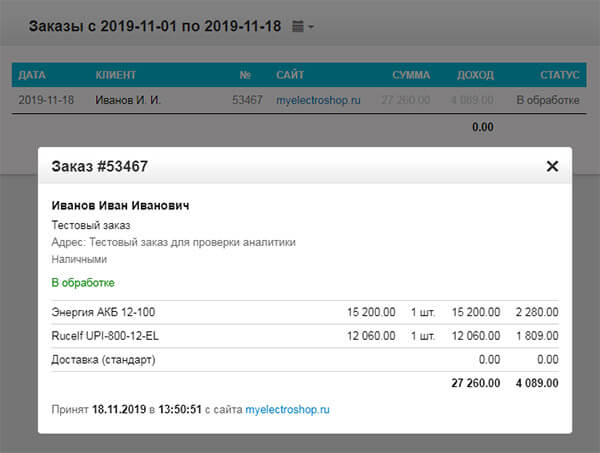
Task: Click the ДОХОД column header
Action: pyautogui.click(x=474, y=75)
